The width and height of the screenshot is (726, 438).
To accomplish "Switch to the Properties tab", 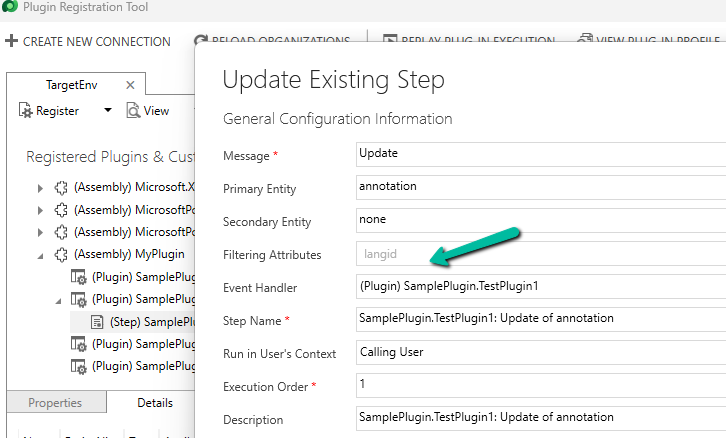I will [x=55, y=403].
